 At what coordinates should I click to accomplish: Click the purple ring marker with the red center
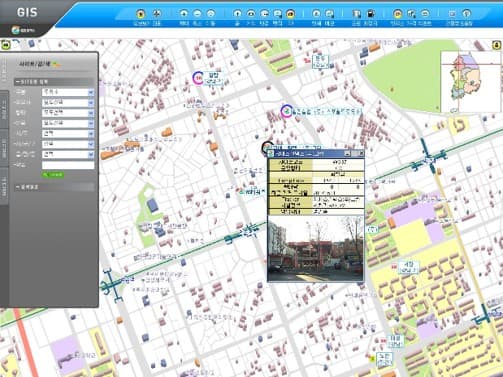point(198,78)
